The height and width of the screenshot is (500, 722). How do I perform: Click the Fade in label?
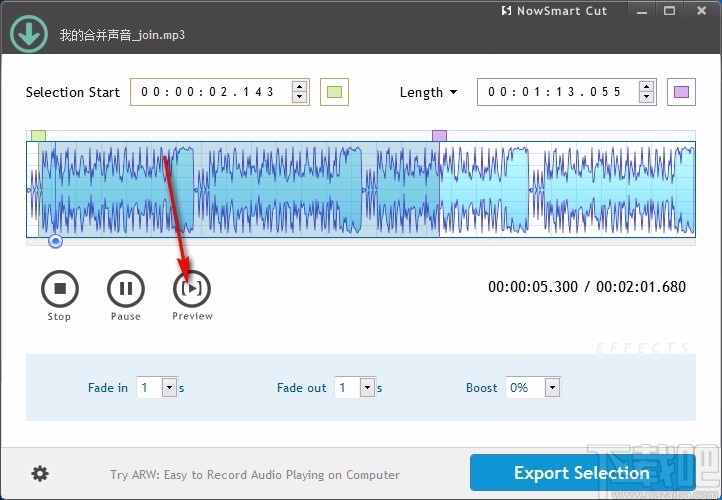(108, 388)
